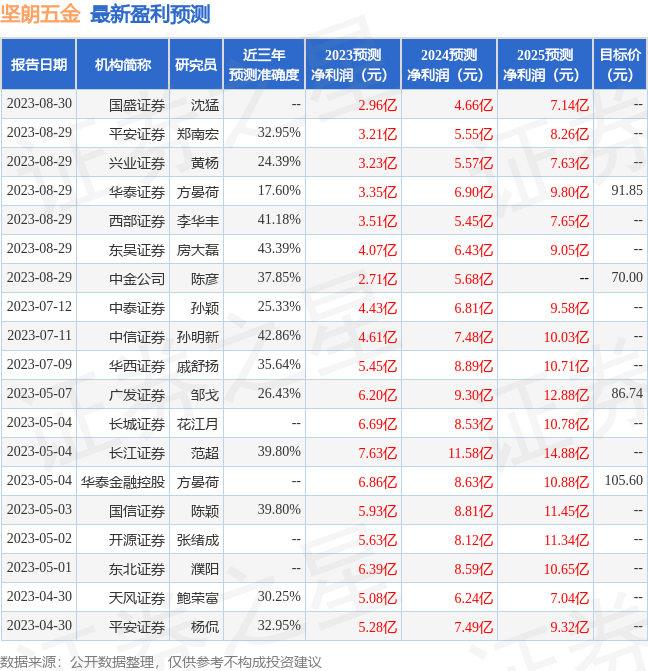648x671 pixels.
Task: Click the 近三年预测准确度 column header
Action: coord(264,65)
